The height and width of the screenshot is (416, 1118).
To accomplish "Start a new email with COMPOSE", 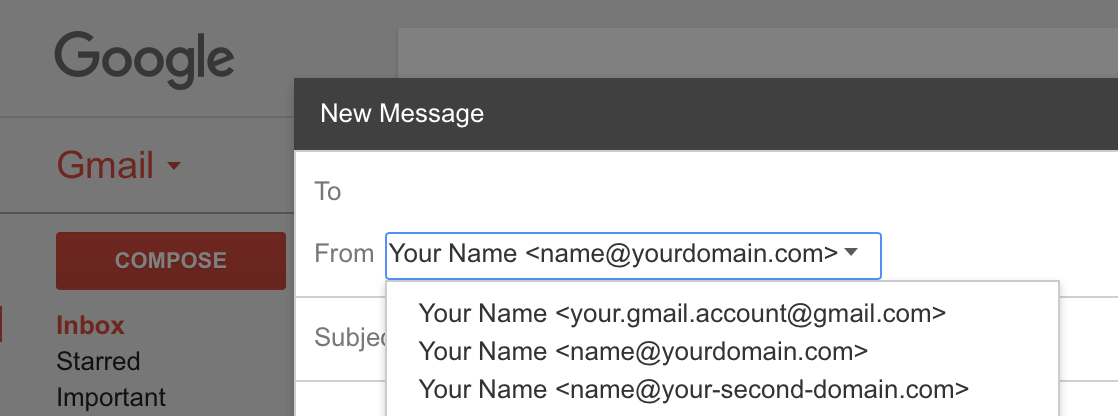I will click(171, 260).
